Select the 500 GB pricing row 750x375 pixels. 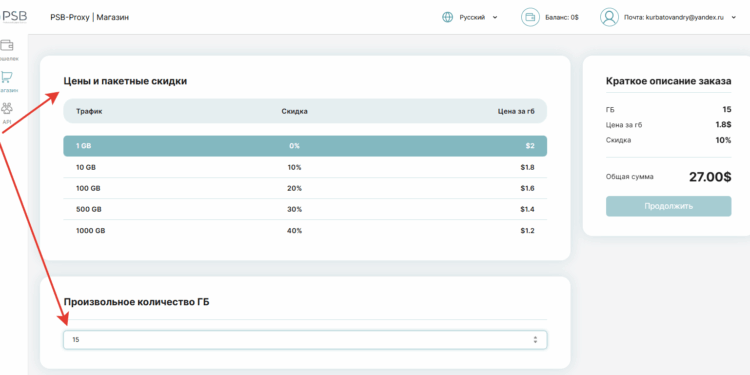305,210
